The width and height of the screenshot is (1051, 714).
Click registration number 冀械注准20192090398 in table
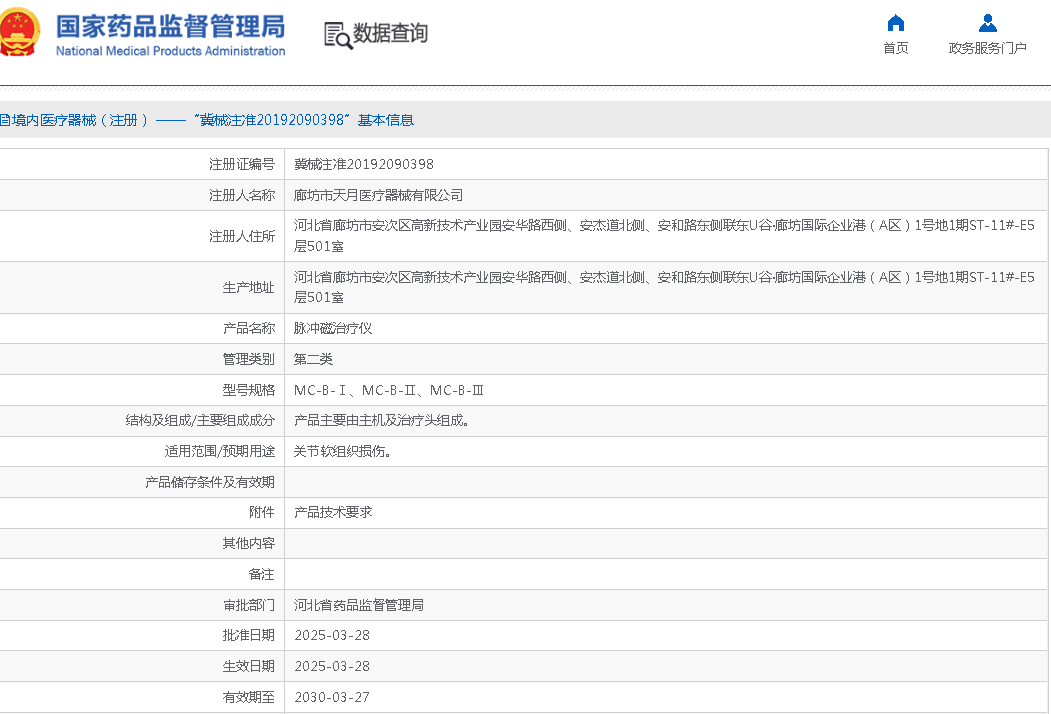point(363,165)
